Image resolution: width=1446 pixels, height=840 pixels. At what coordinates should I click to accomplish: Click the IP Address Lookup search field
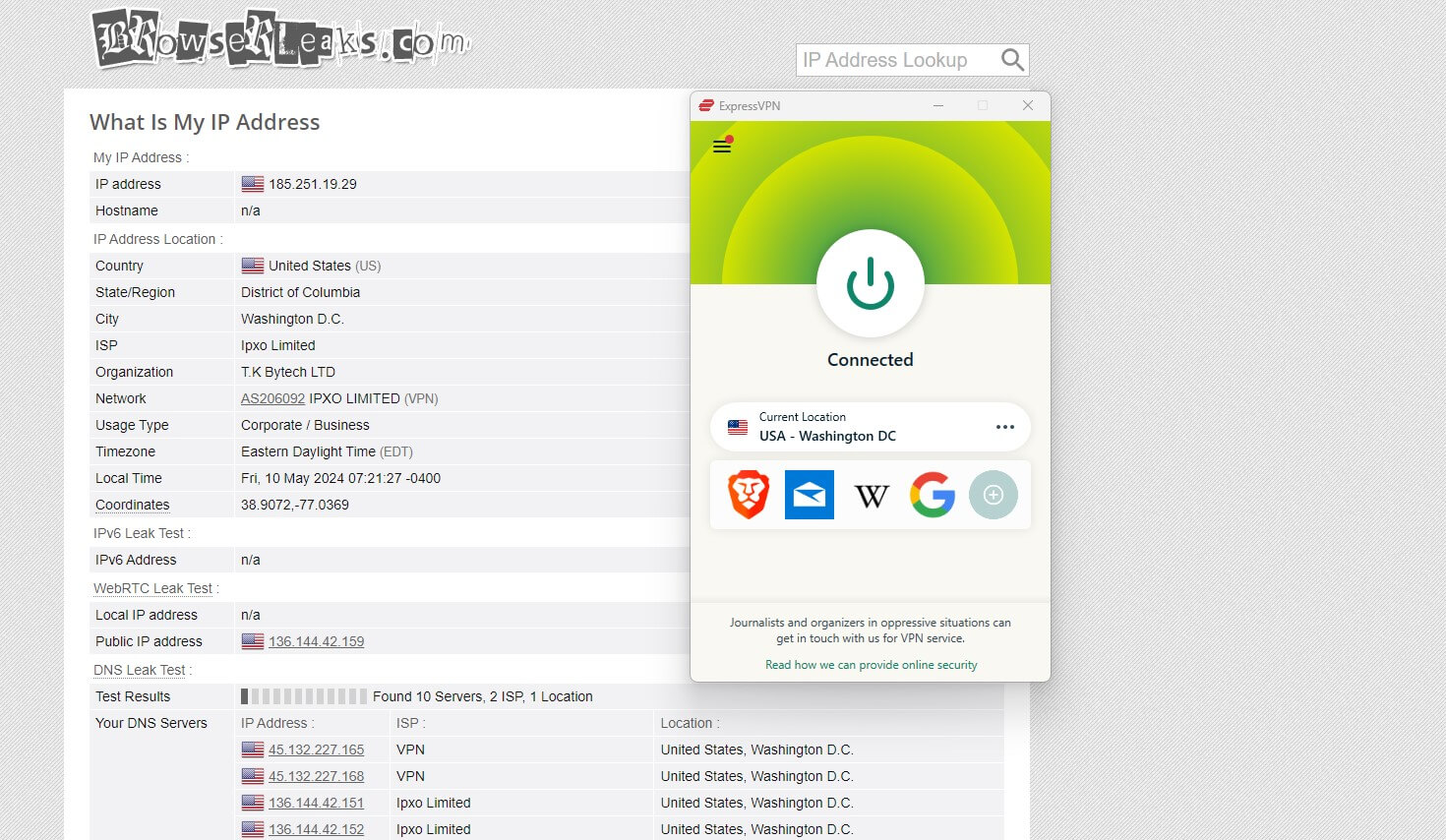point(895,60)
